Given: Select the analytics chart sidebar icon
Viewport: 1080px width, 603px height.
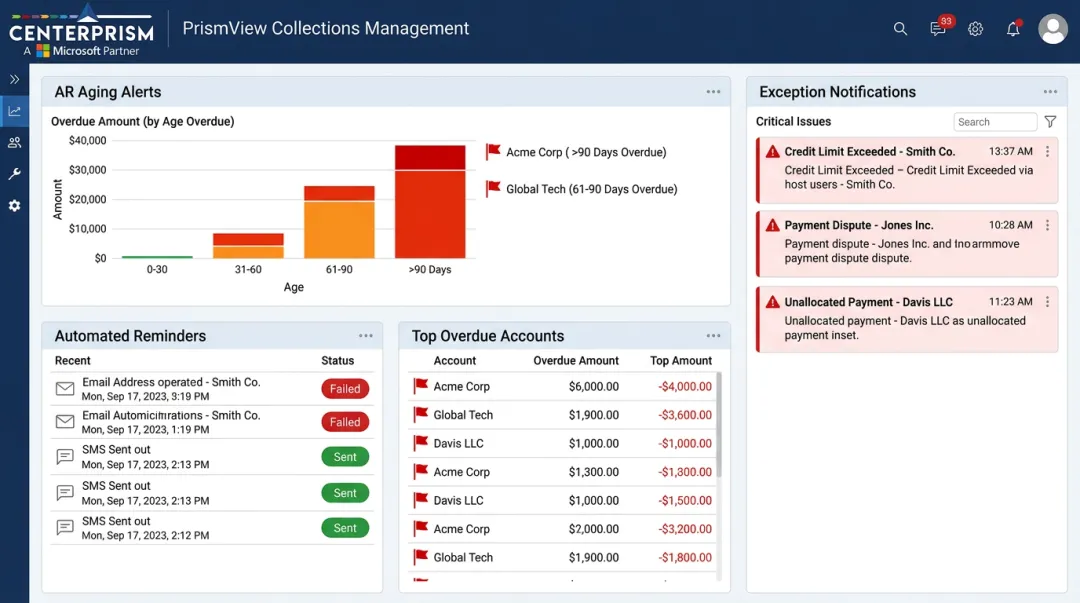Looking at the screenshot, I should [x=14, y=111].
